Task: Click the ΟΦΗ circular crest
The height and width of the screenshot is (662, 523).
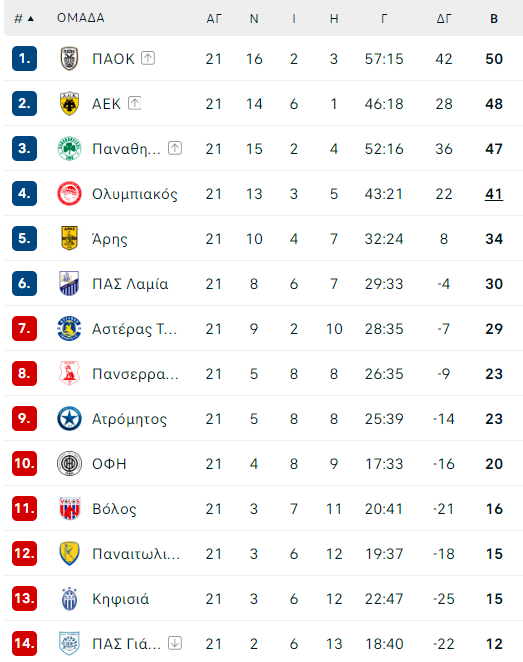Action: [x=69, y=464]
